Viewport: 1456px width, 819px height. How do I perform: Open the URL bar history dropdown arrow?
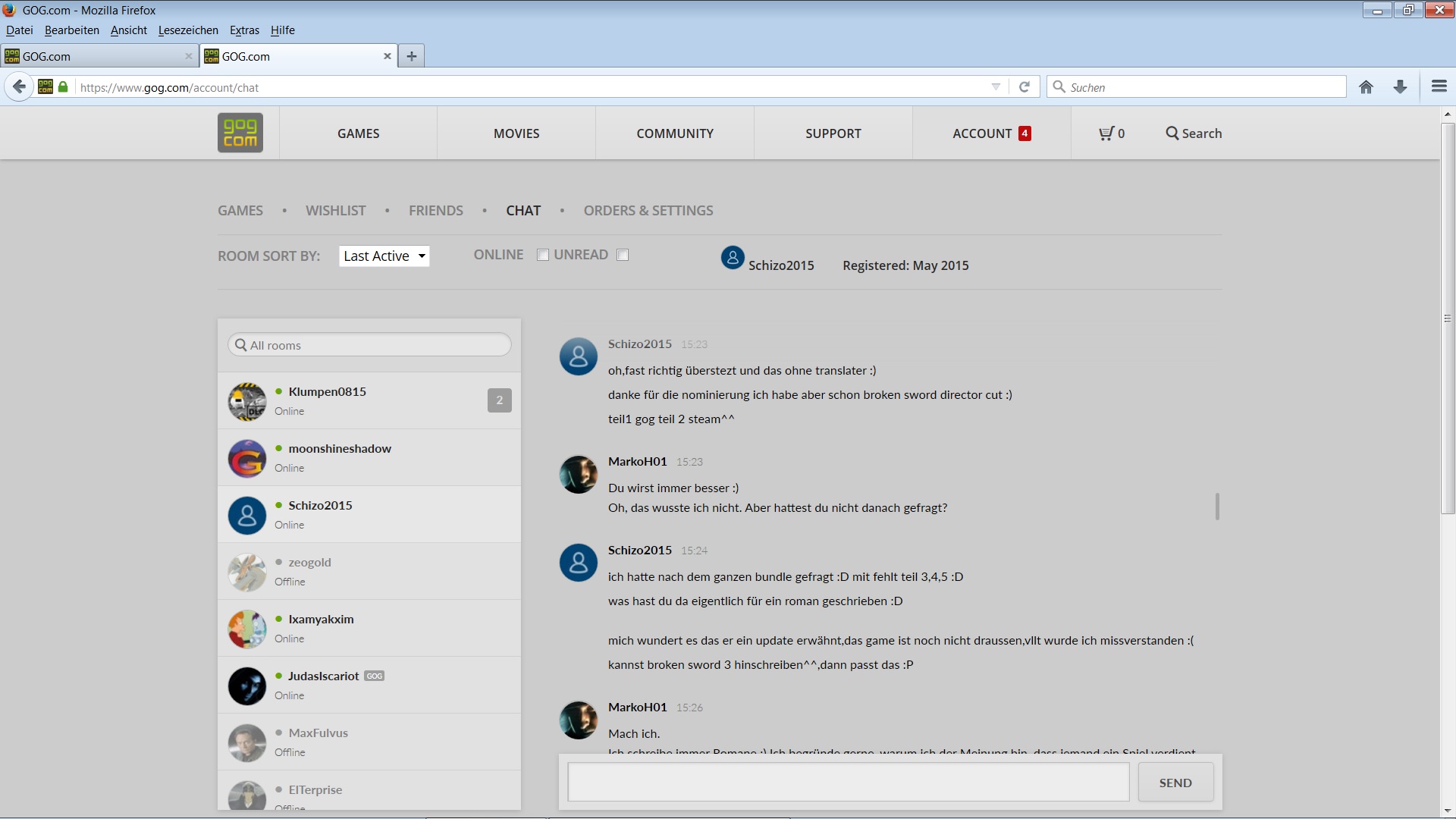point(996,87)
